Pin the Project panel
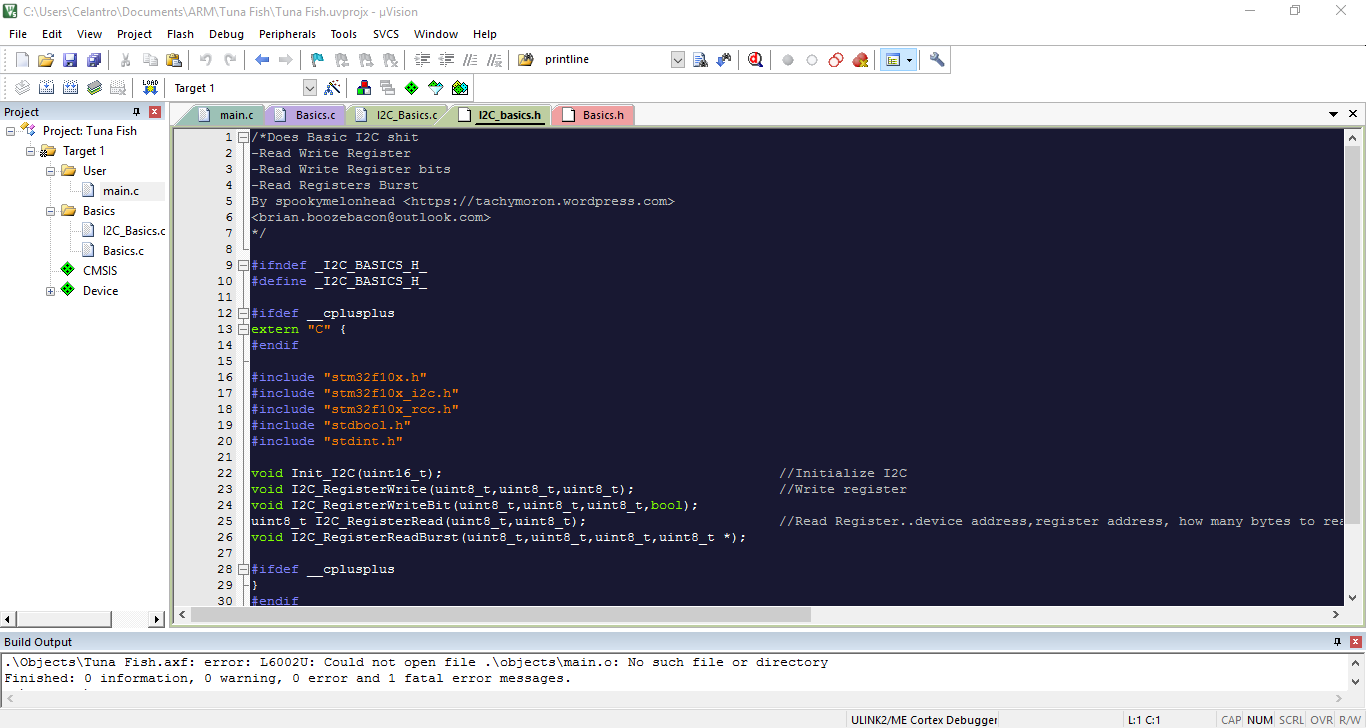The image size is (1366, 728). (x=137, y=112)
